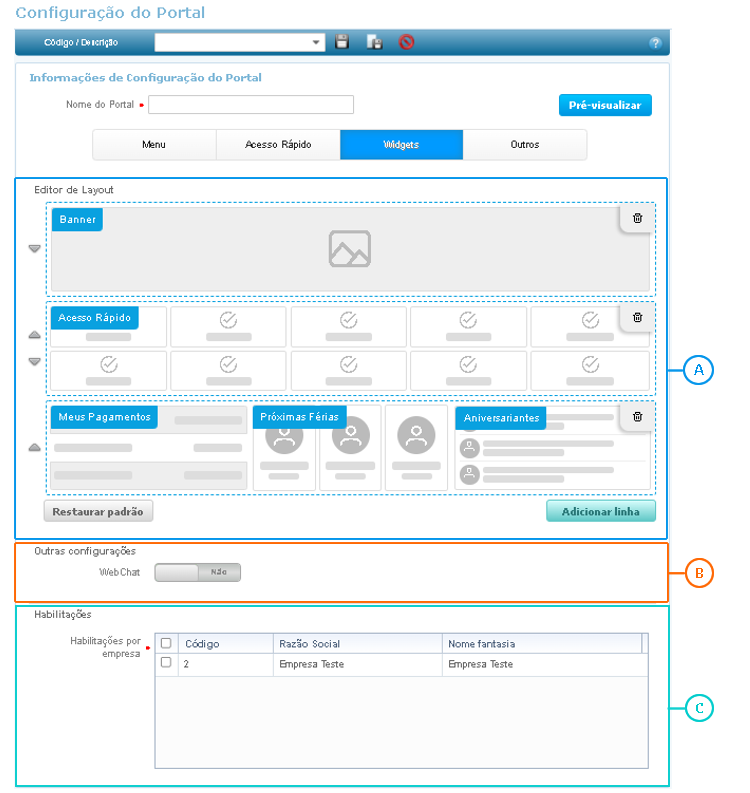Move Acesso Rápido row down with arrow

tap(35, 361)
